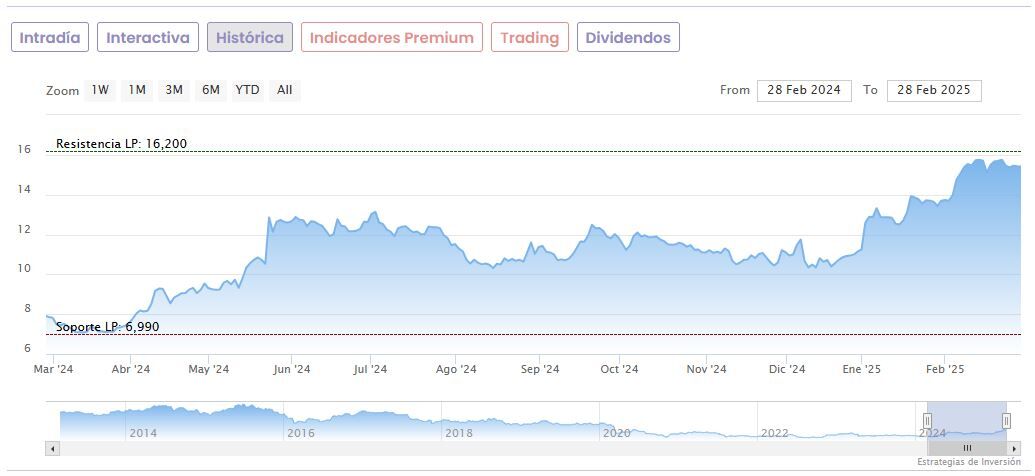Open the Intradía tab
The image size is (1035, 476).
click(x=50, y=38)
